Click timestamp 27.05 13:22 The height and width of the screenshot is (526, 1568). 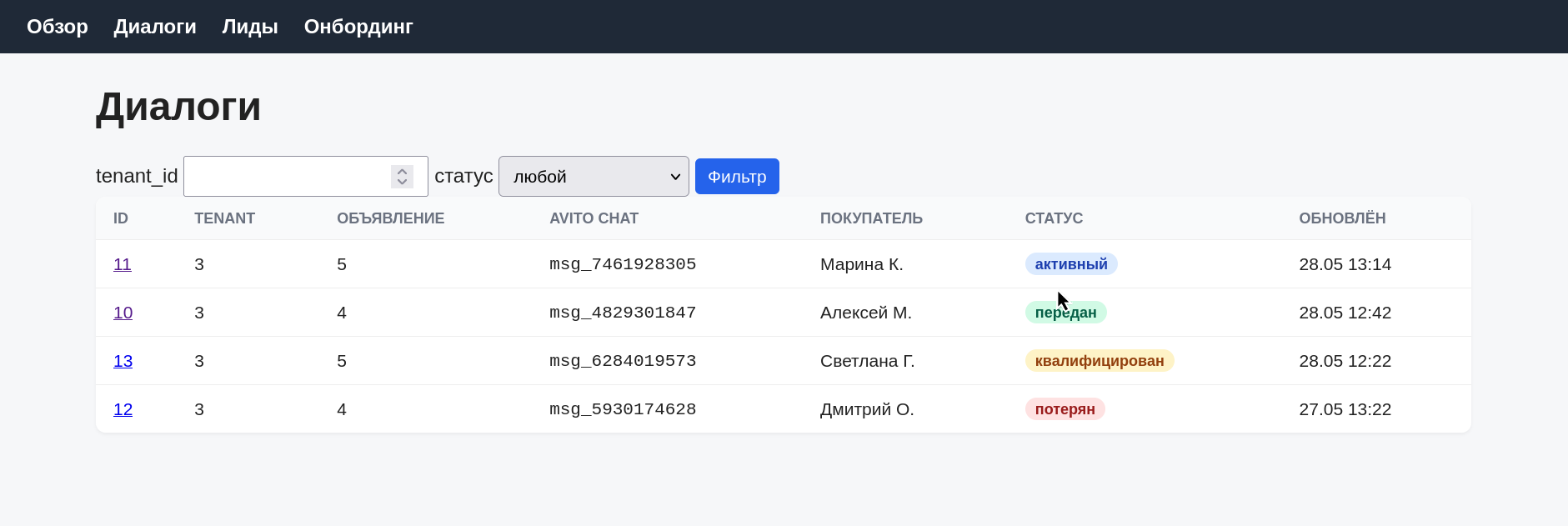[1345, 409]
